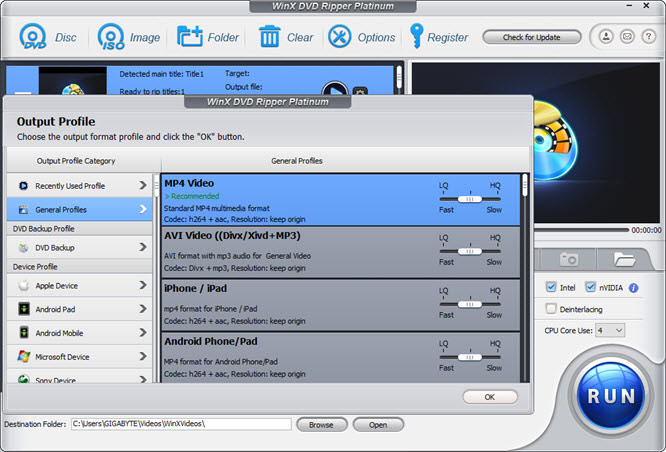Select the iPhone / iPad profile
The width and height of the screenshot is (666, 452).
[341, 305]
